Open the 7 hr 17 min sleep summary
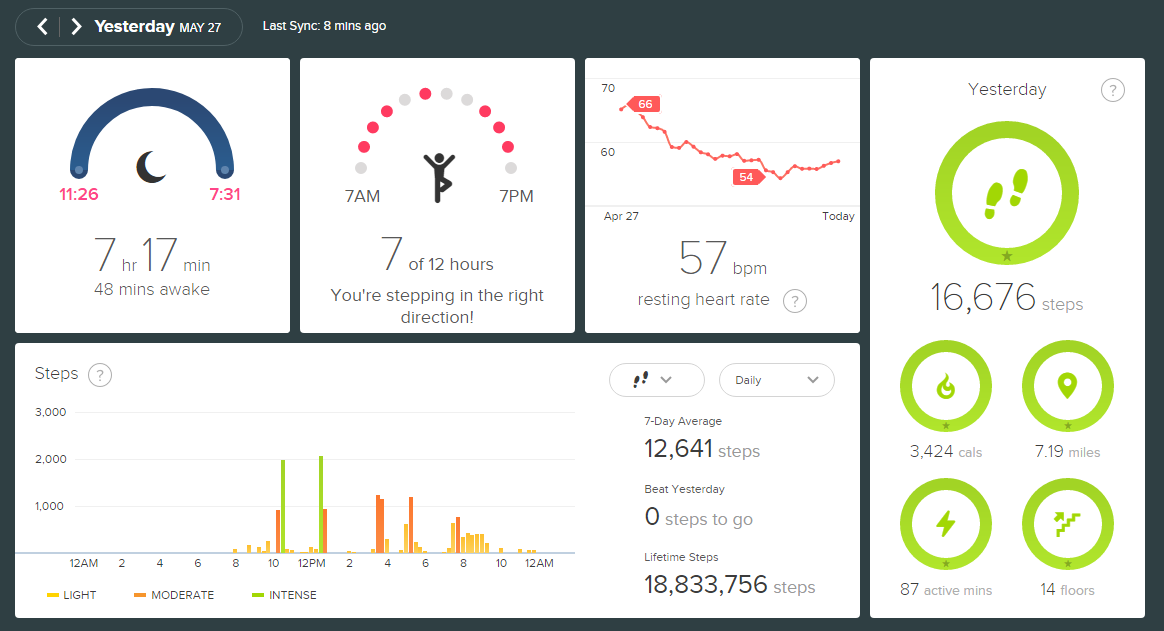 pos(152,255)
